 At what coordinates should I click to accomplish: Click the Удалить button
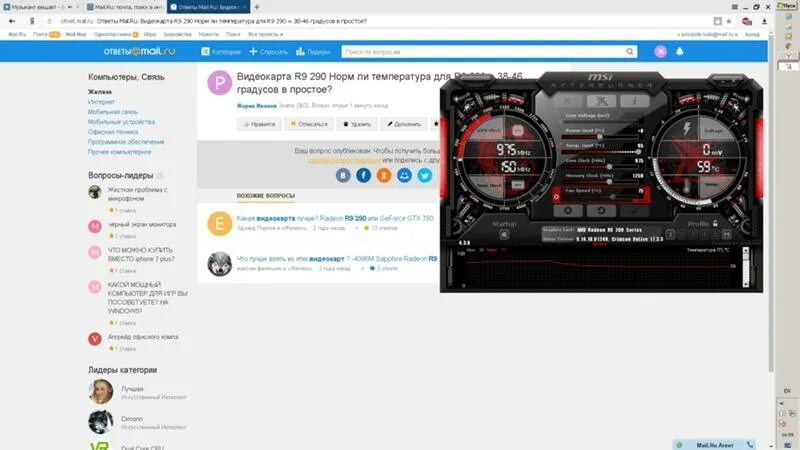tap(357, 124)
